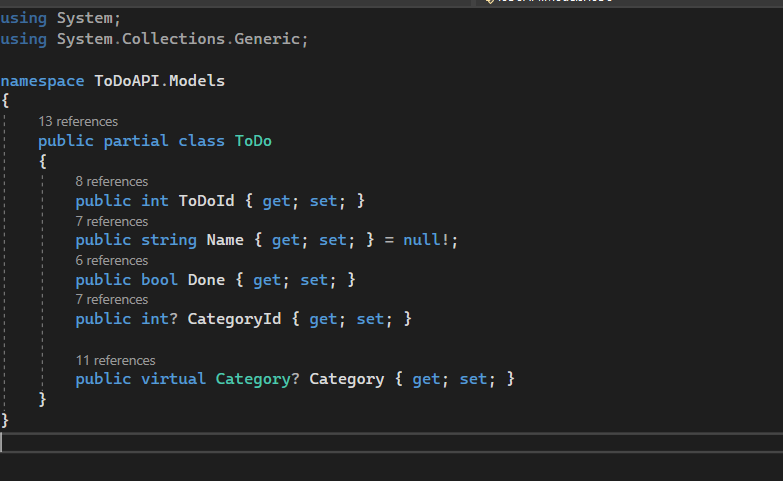
Task: Click the ToDoId property name
Action: coord(206,201)
